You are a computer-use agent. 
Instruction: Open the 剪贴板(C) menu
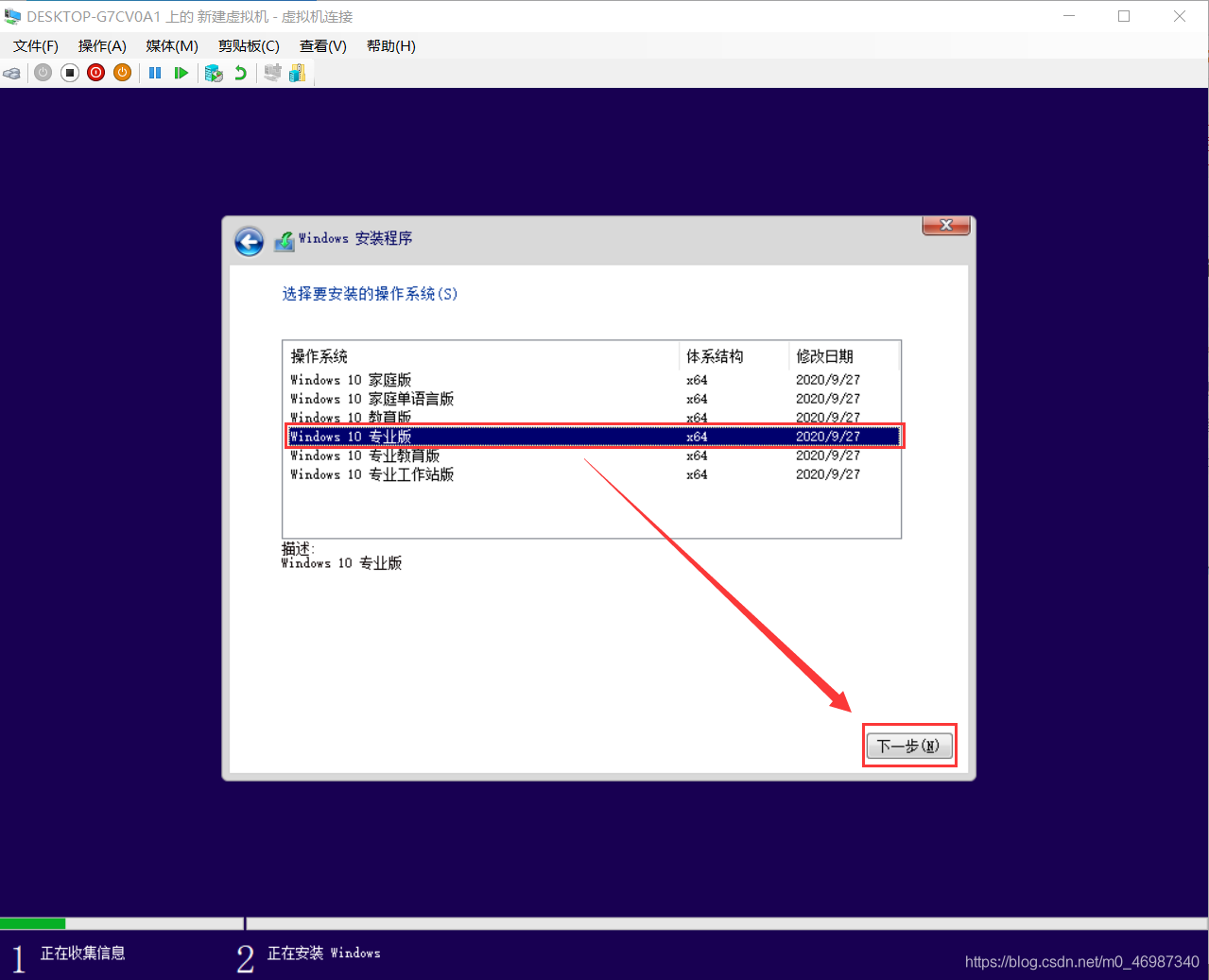click(249, 46)
